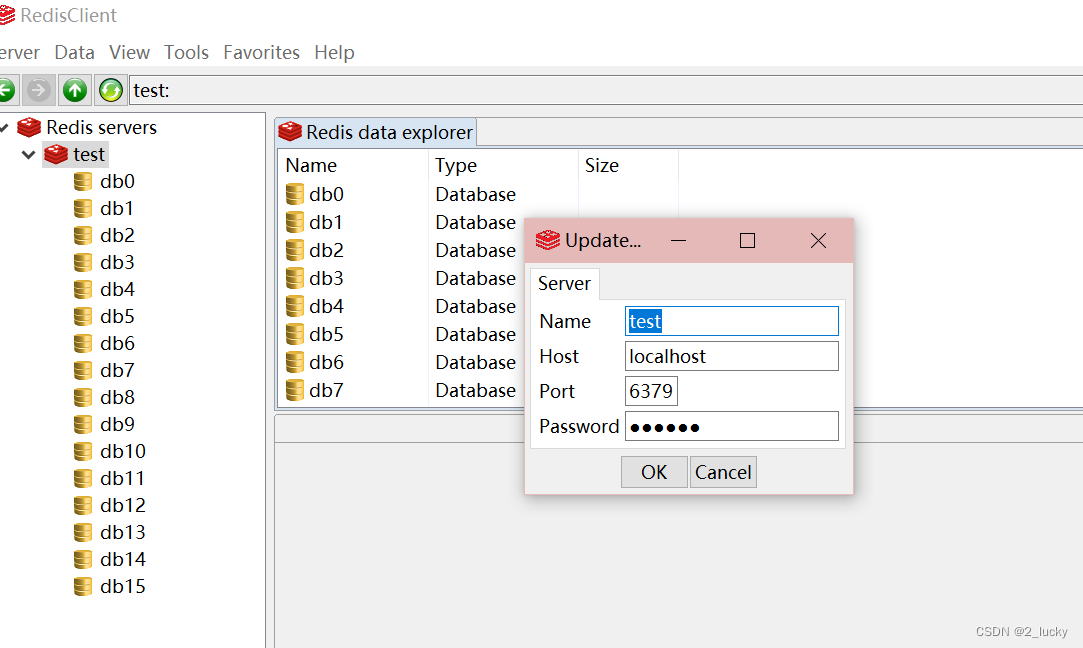This screenshot has height=648, width=1083.
Task: Click the green up-level arrow icon
Action: (74, 90)
